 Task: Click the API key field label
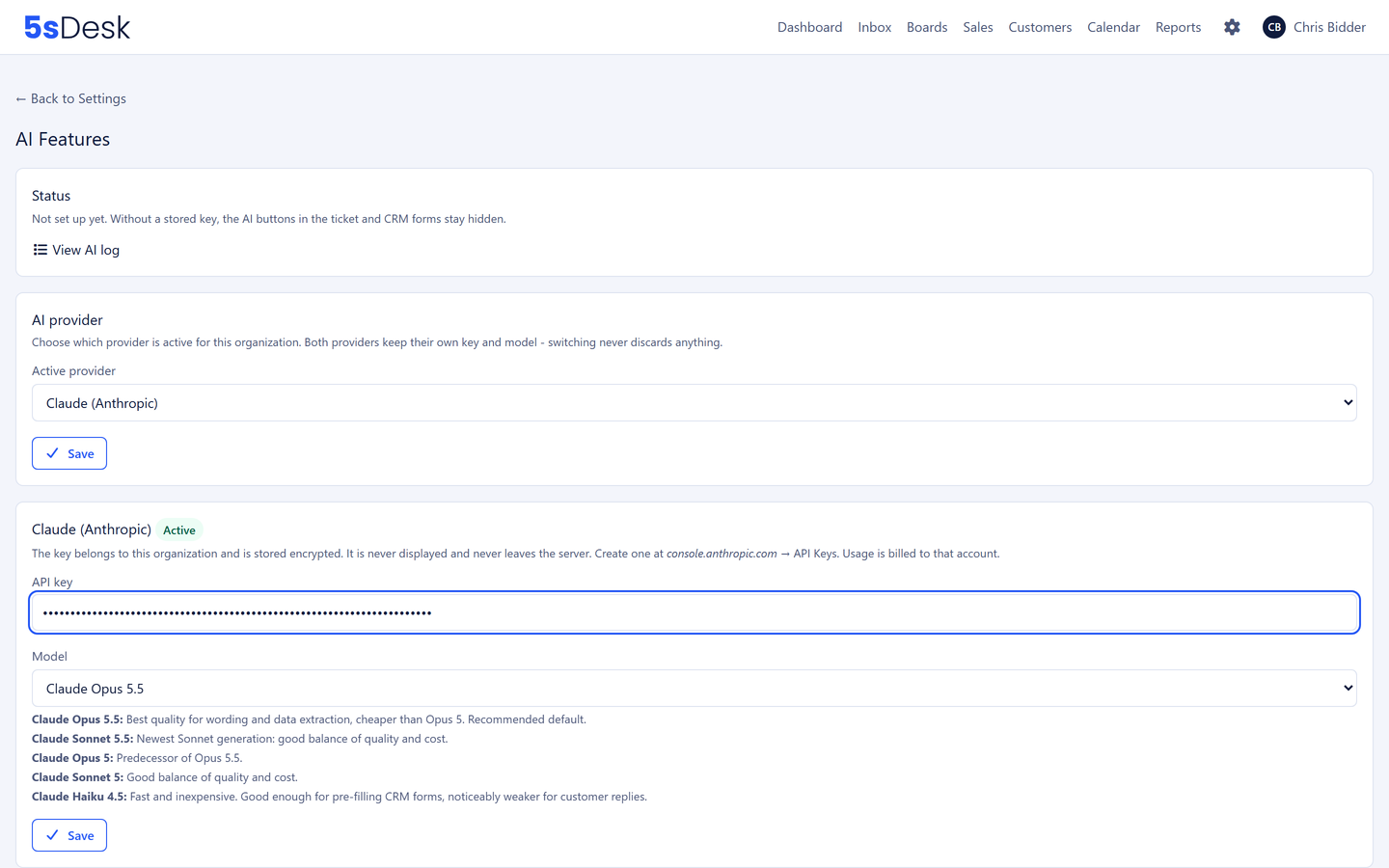[x=52, y=583]
